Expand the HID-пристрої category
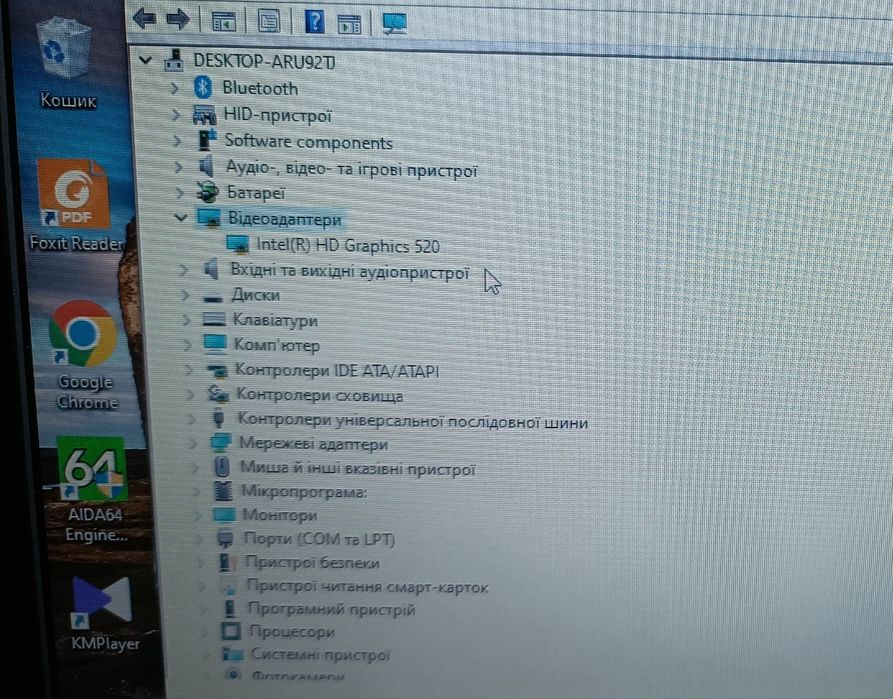This screenshot has height=699, width=893. coord(177,115)
